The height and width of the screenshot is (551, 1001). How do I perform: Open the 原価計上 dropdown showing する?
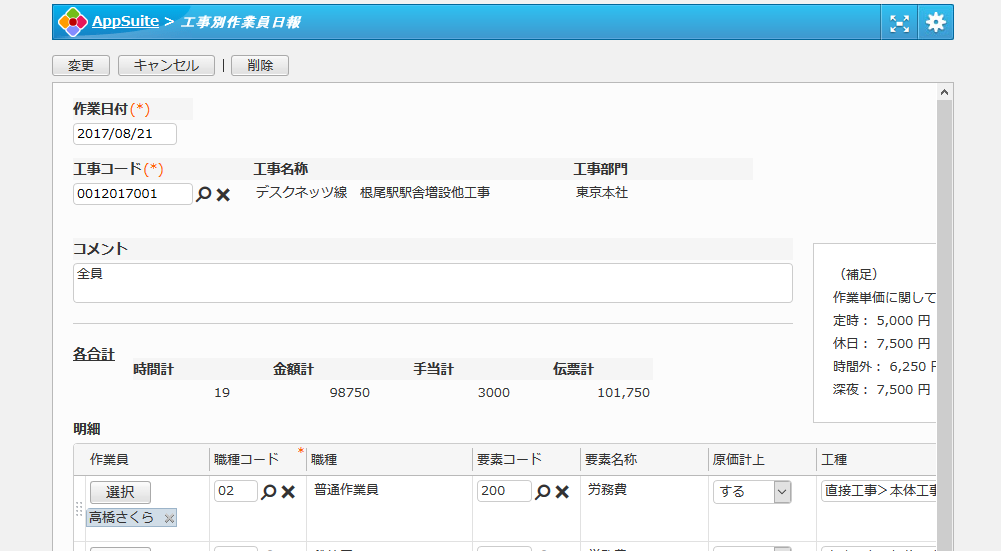point(751,492)
